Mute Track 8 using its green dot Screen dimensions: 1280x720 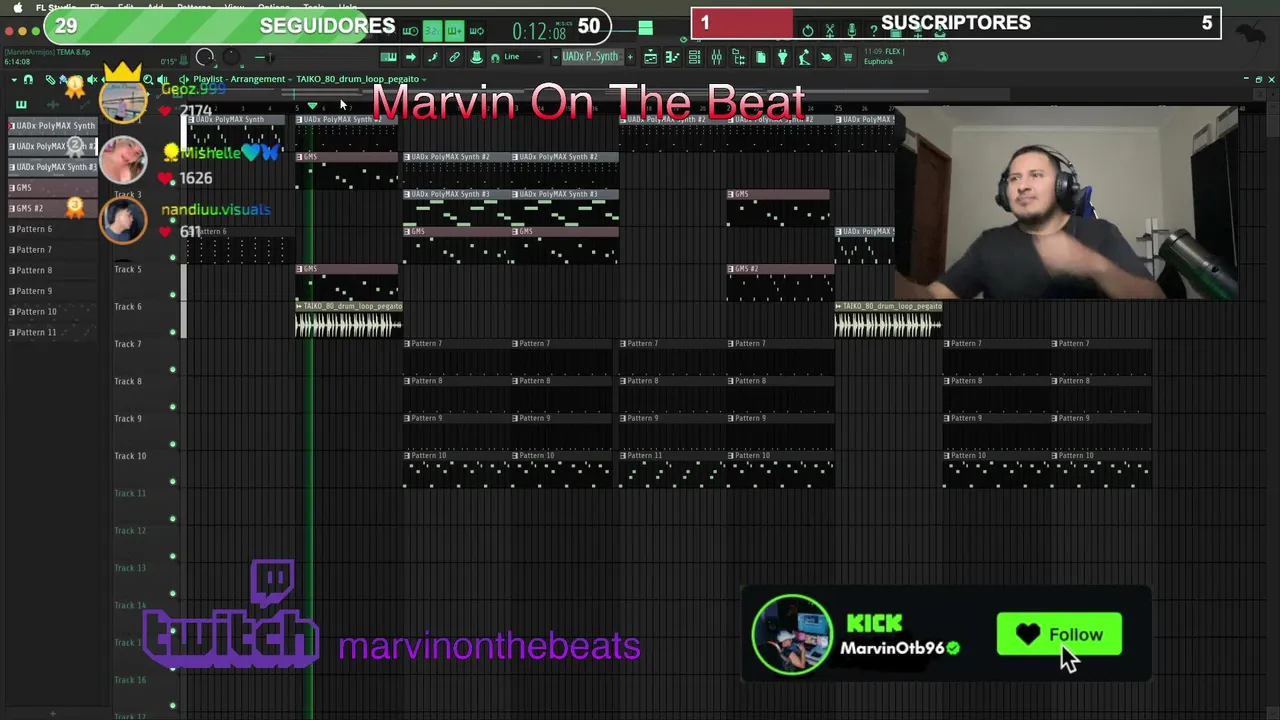tap(172, 407)
